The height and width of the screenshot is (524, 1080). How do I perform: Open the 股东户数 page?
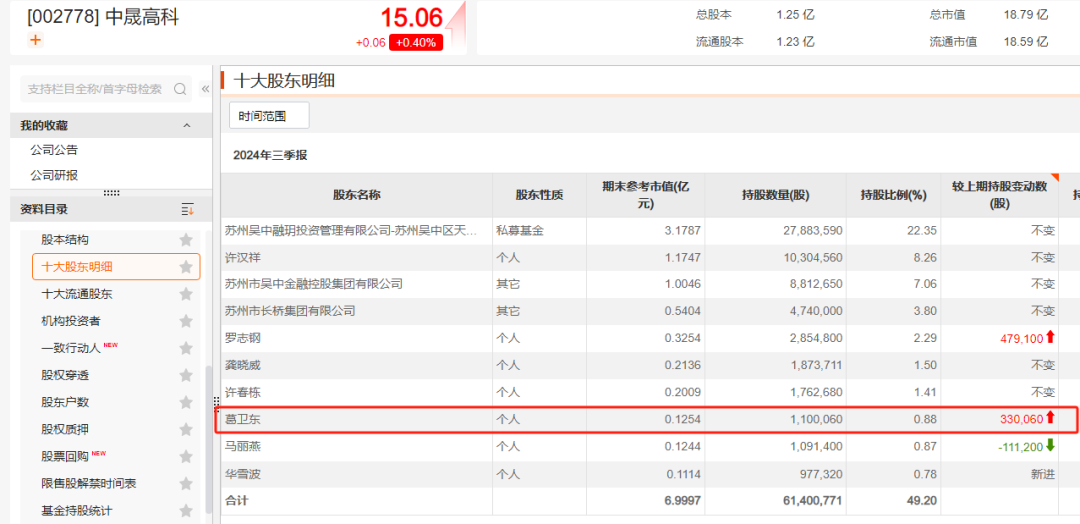65,402
